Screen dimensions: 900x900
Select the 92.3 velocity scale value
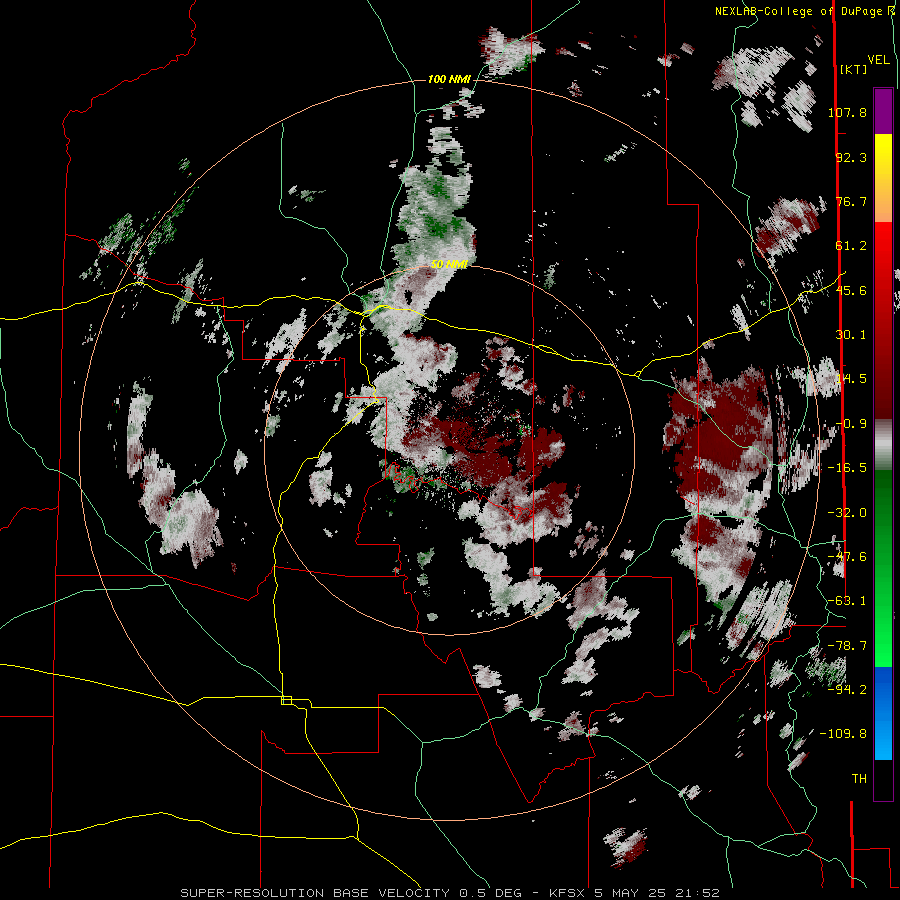click(x=851, y=157)
